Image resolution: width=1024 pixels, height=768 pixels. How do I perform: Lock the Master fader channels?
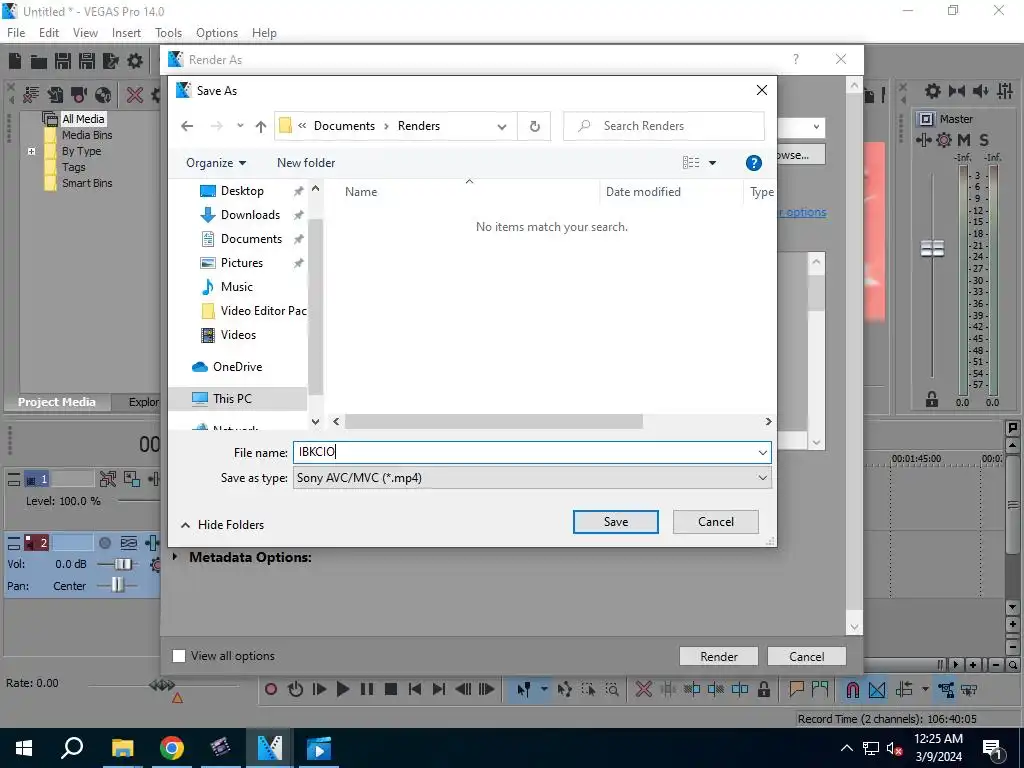932,399
